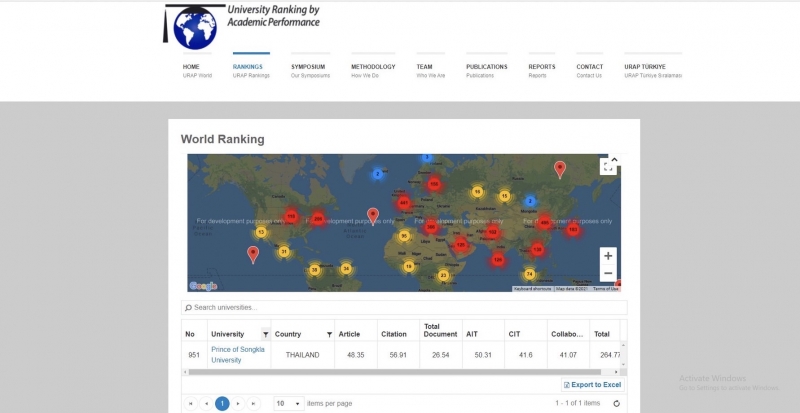The image size is (800, 413).
Task: Open the SYMPOSIUM menu
Action: click(x=310, y=70)
